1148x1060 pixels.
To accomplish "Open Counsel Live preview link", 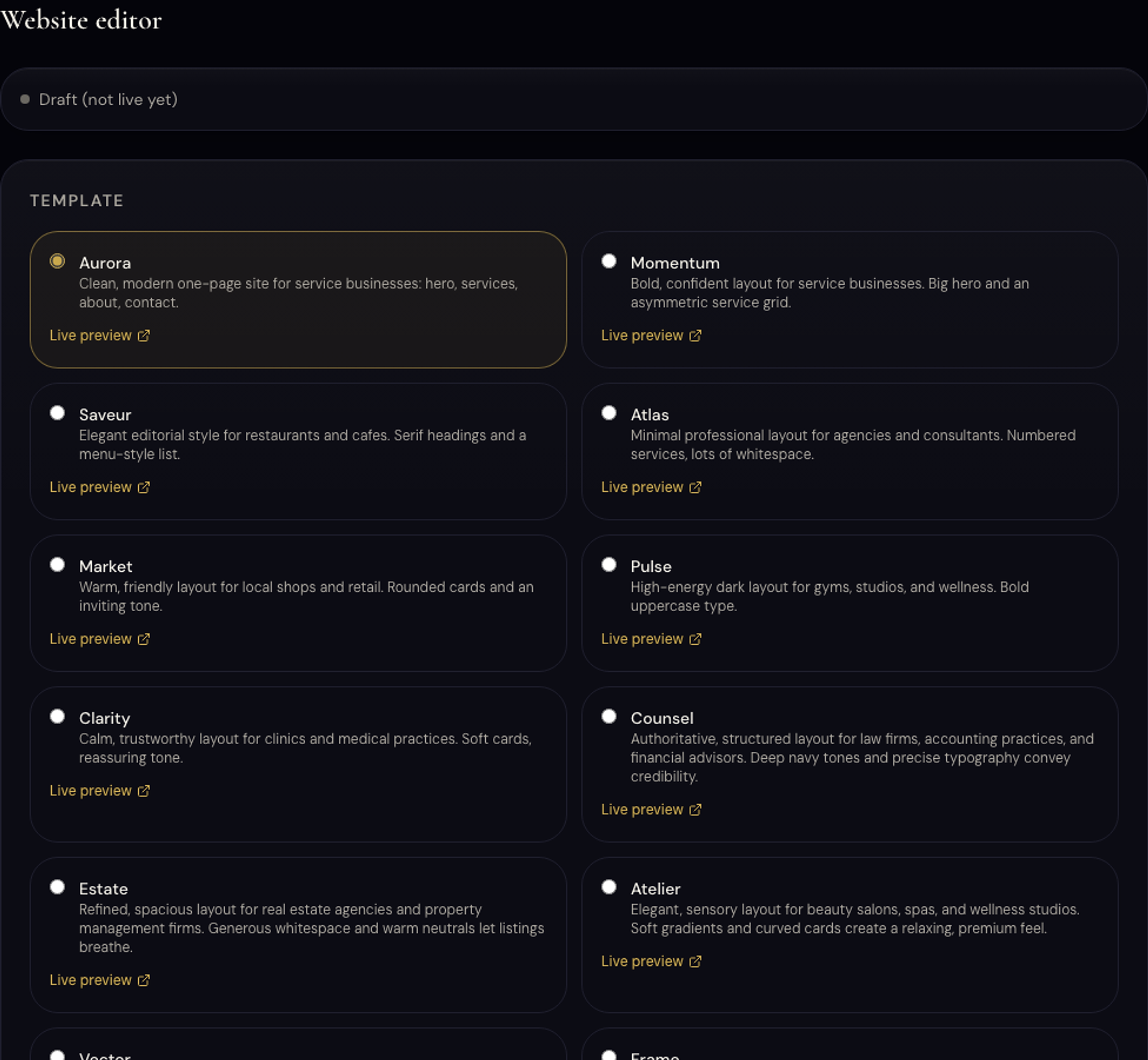I will click(651, 809).
